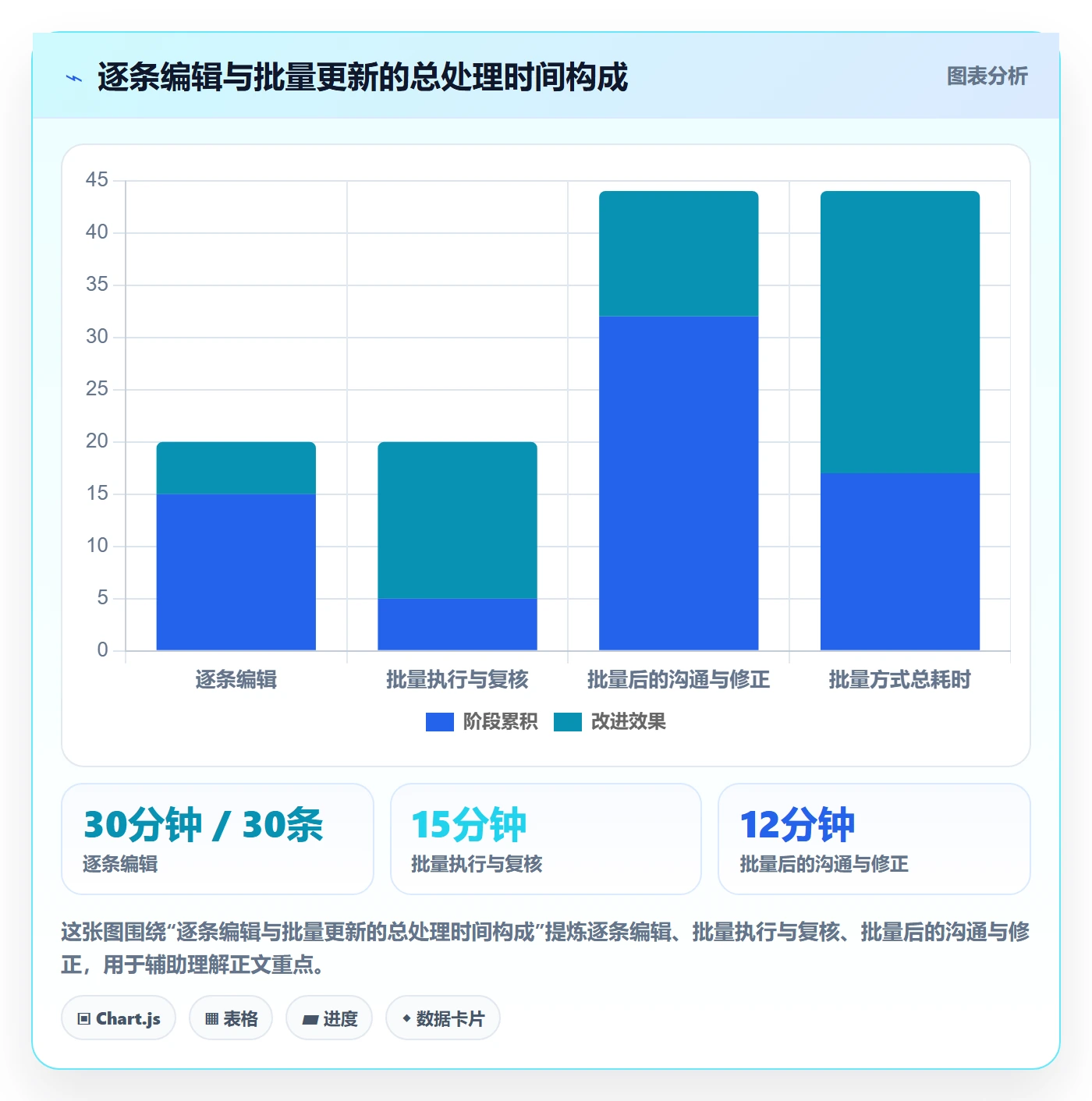Click the 批量执行与复核 caption in the second card

pyautogui.click(x=477, y=864)
